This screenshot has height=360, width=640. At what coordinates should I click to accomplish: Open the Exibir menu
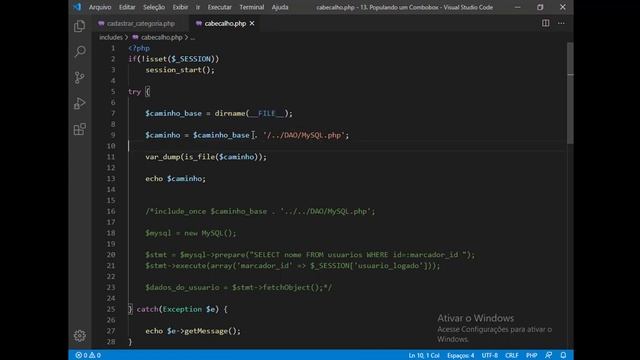[180, 7]
